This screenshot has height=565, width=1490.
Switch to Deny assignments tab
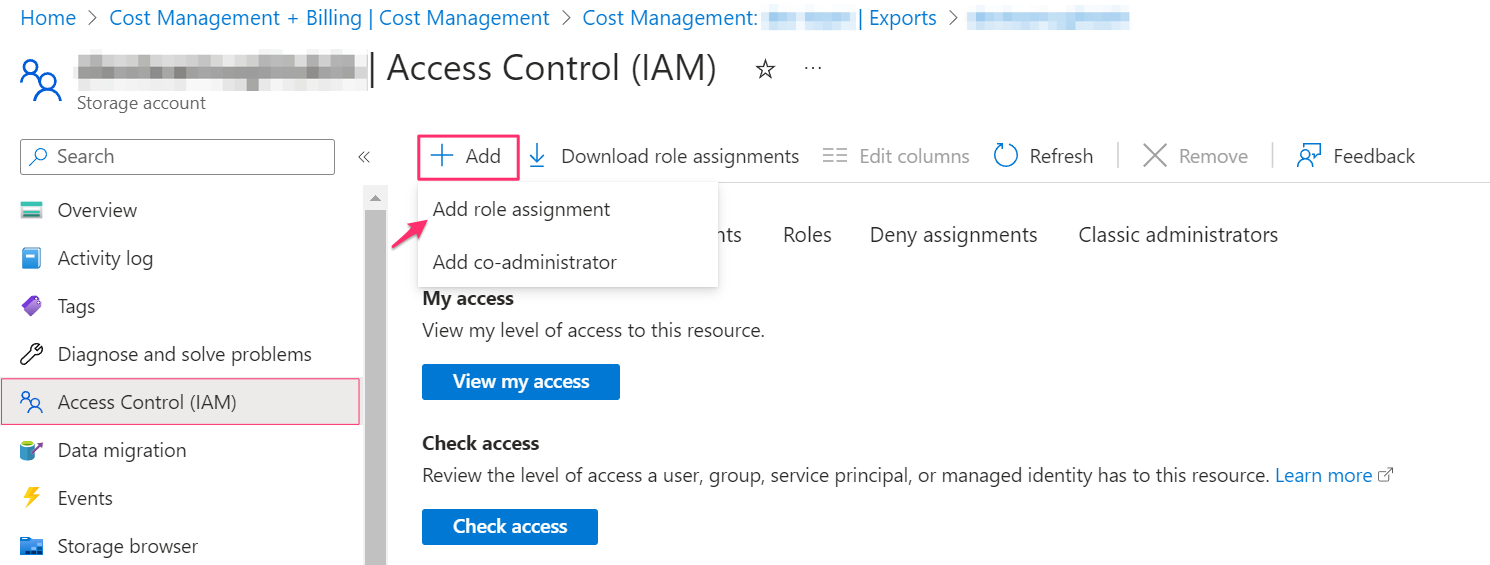click(953, 235)
